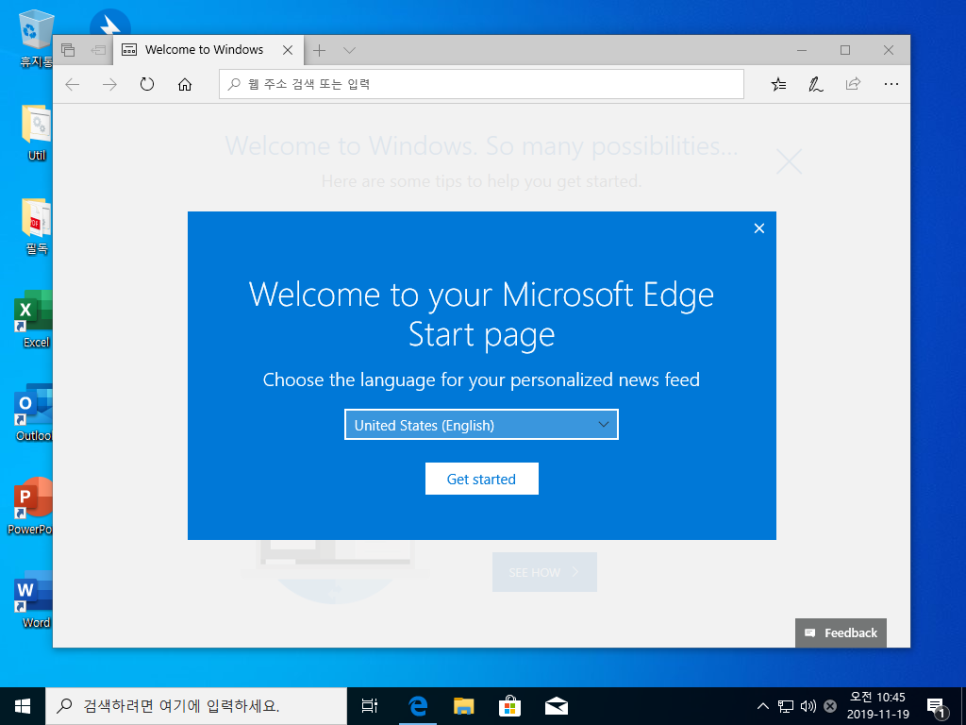This screenshot has width=966, height=725.
Task: Launch Microsoft Store from the taskbar
Action: (x=510, y=707)
